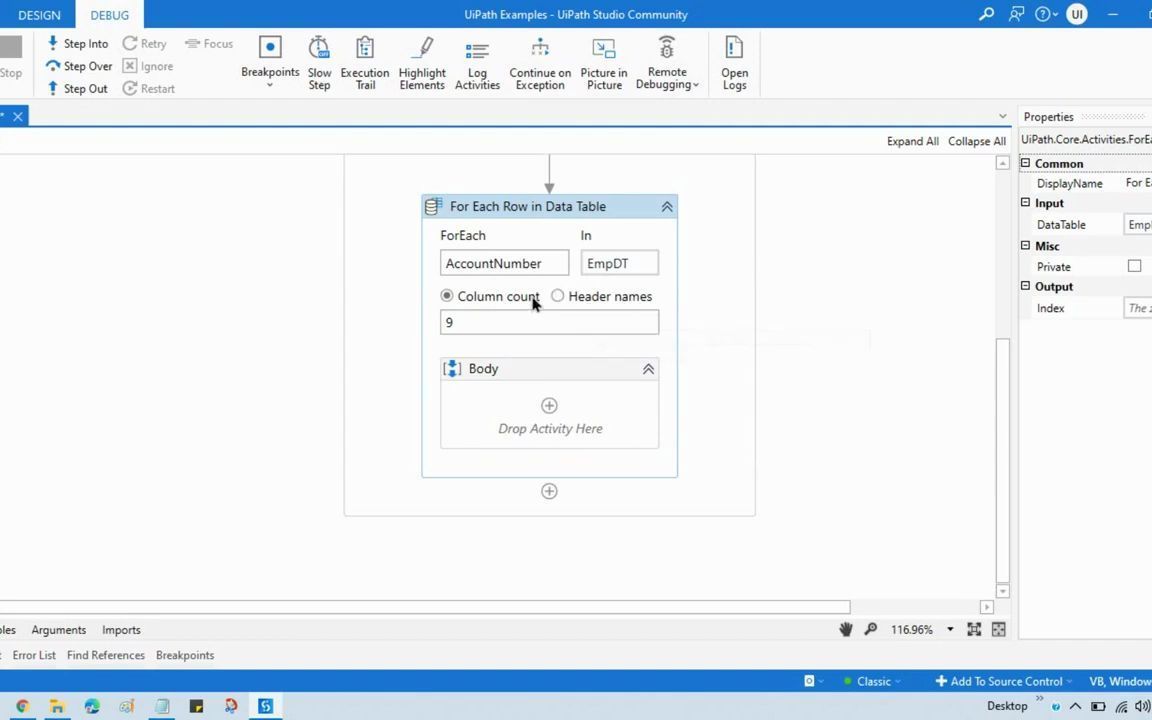1152x720 pixels.
Task: Click the Ignore debug button
Action: click(148, 66)
